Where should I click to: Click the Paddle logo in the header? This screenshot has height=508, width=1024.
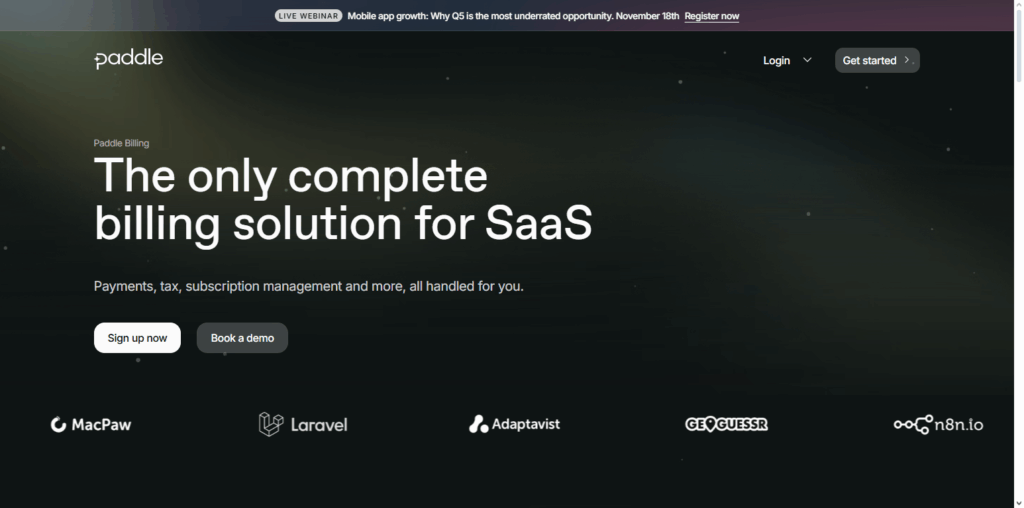pyautogui.click(x=128, y=59)
